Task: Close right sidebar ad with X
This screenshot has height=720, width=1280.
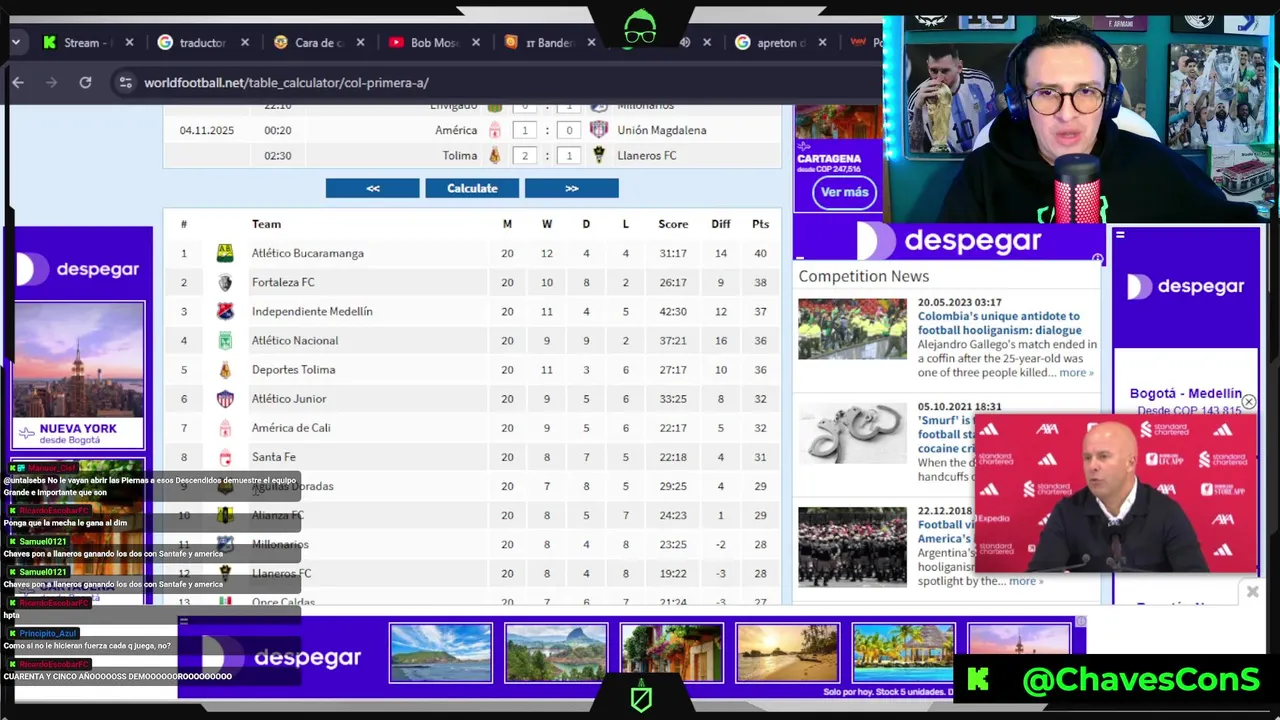Action: pyautogui.click(x=1252, y=592)
